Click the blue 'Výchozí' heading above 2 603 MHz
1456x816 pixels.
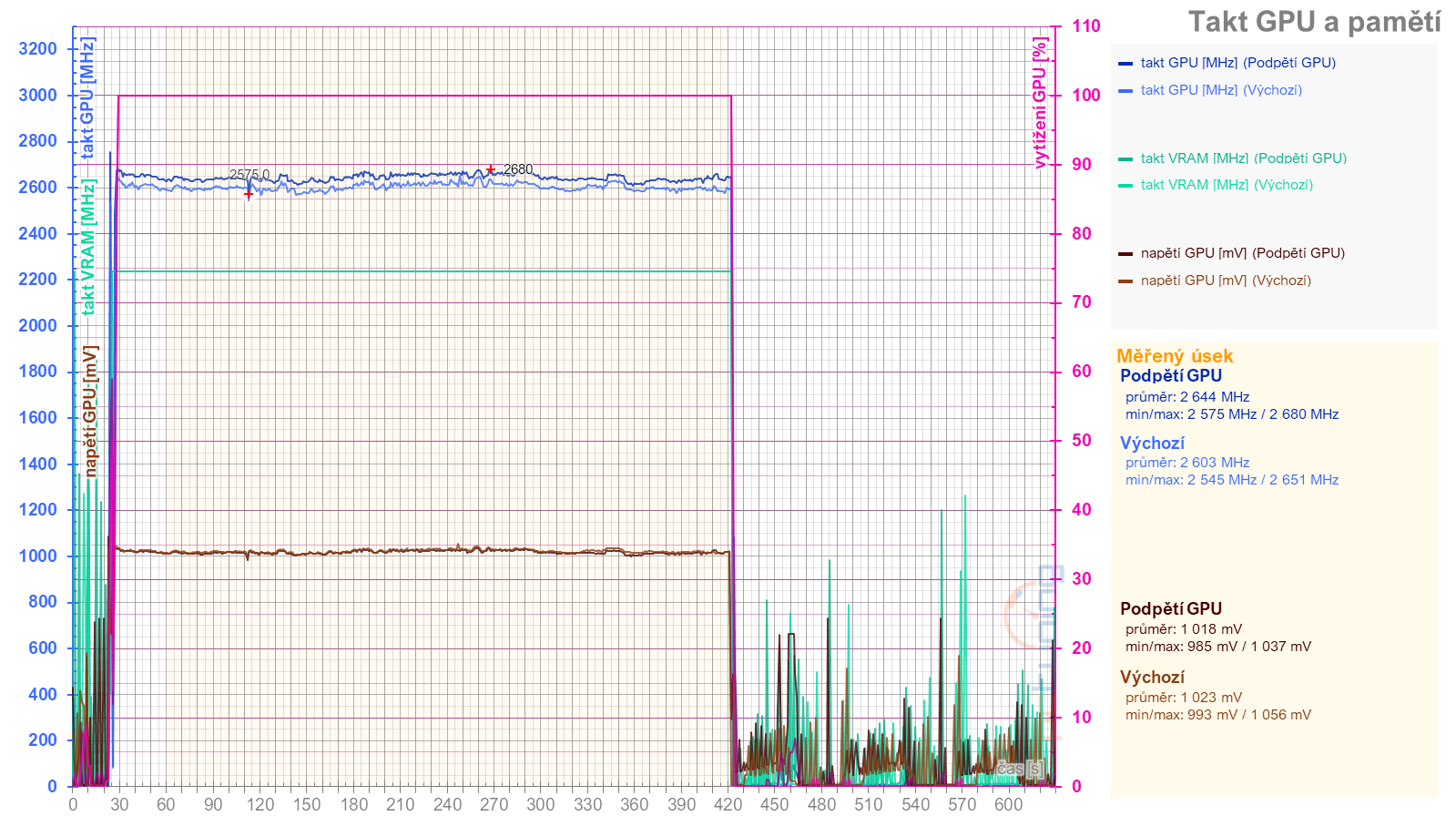pos(1152,444)
